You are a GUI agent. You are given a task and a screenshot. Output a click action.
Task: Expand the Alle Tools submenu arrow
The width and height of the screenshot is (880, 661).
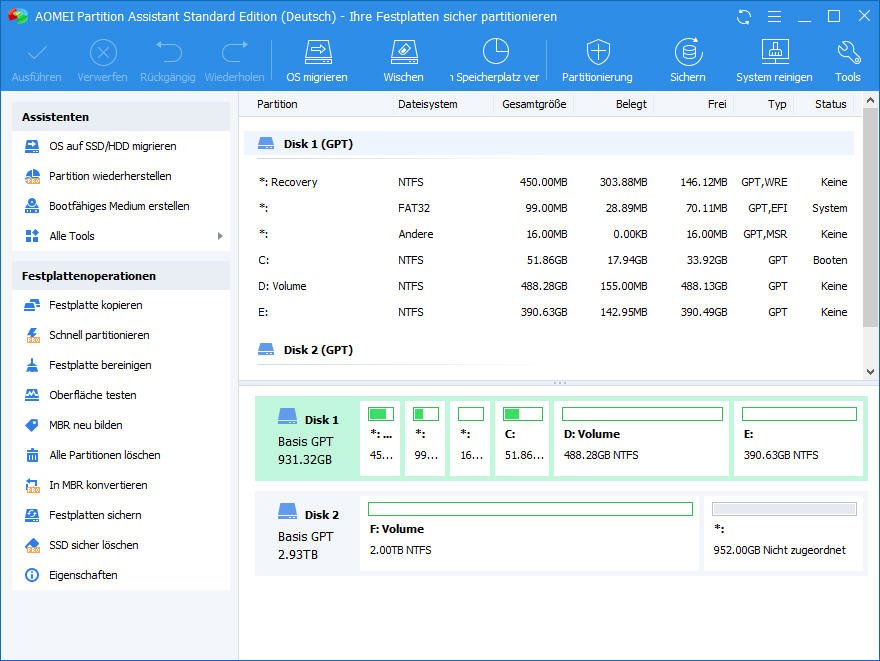(x=220, y=236)
